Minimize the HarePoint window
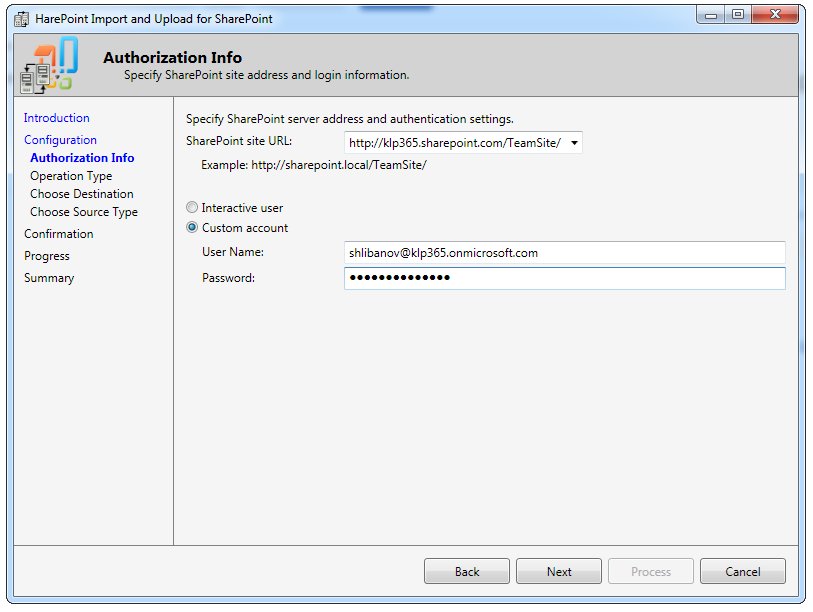Image resolution: width=813 pixels, height=612 pixels. [711, 15]
